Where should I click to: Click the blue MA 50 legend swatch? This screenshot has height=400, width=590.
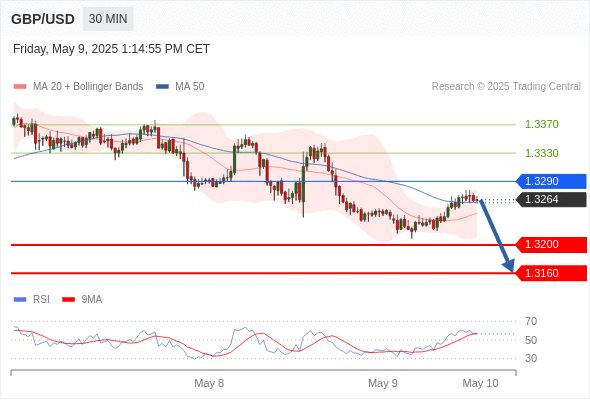click(x=162, y=87)
